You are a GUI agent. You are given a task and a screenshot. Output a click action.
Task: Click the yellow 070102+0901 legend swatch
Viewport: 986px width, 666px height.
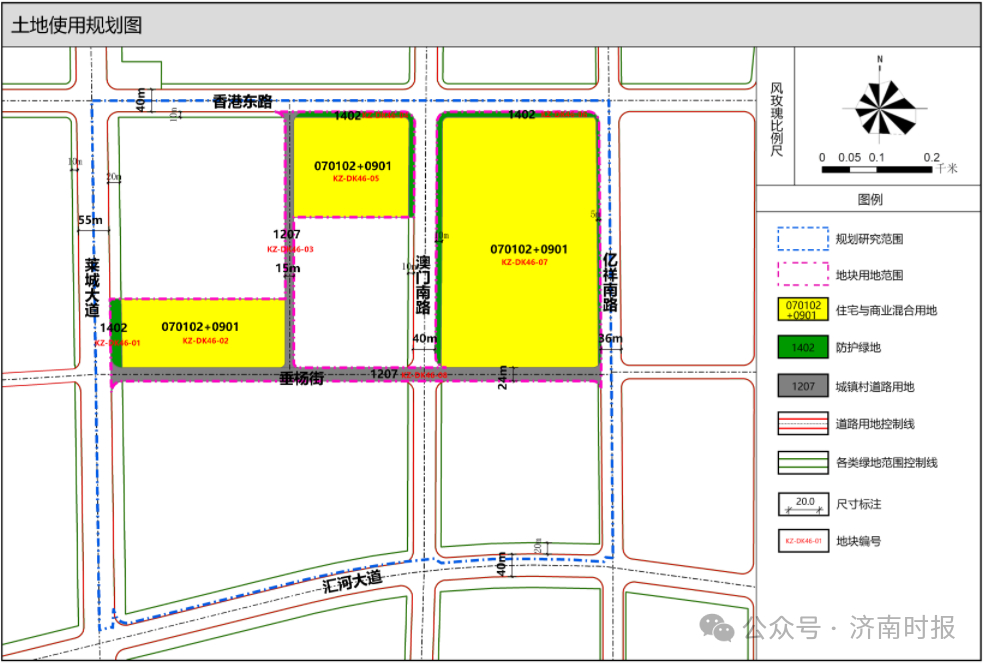(803, 311)
